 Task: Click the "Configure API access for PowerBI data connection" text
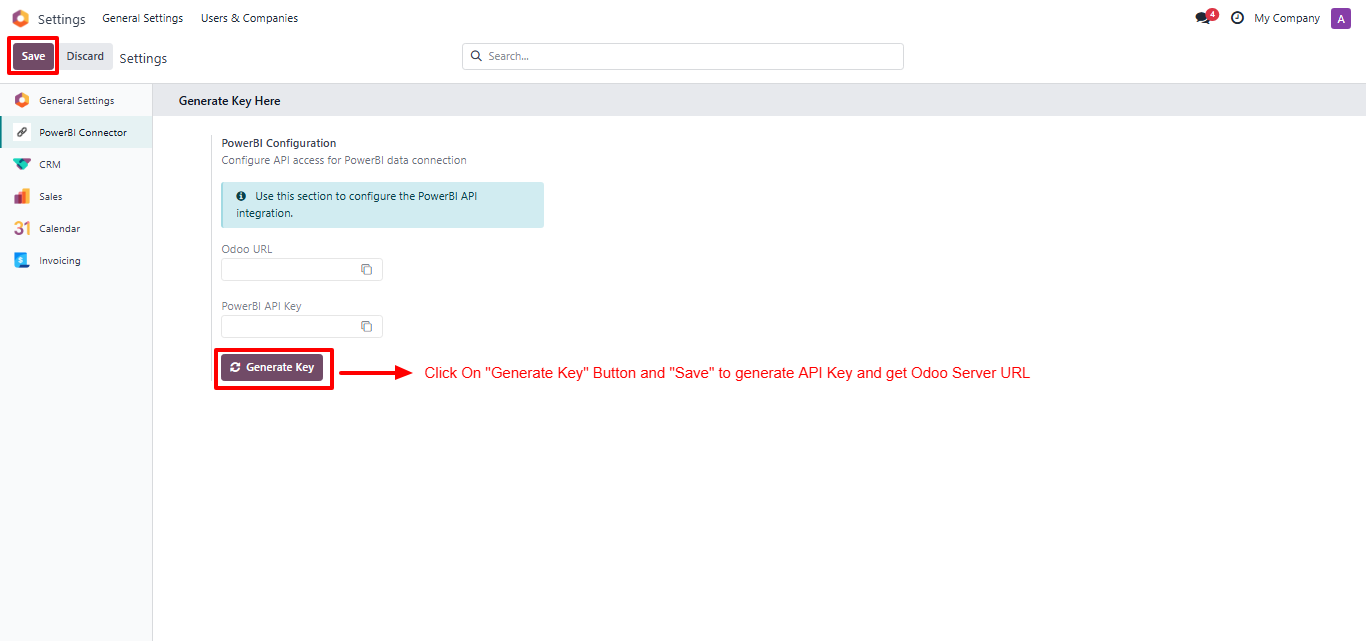pos(344,160)
